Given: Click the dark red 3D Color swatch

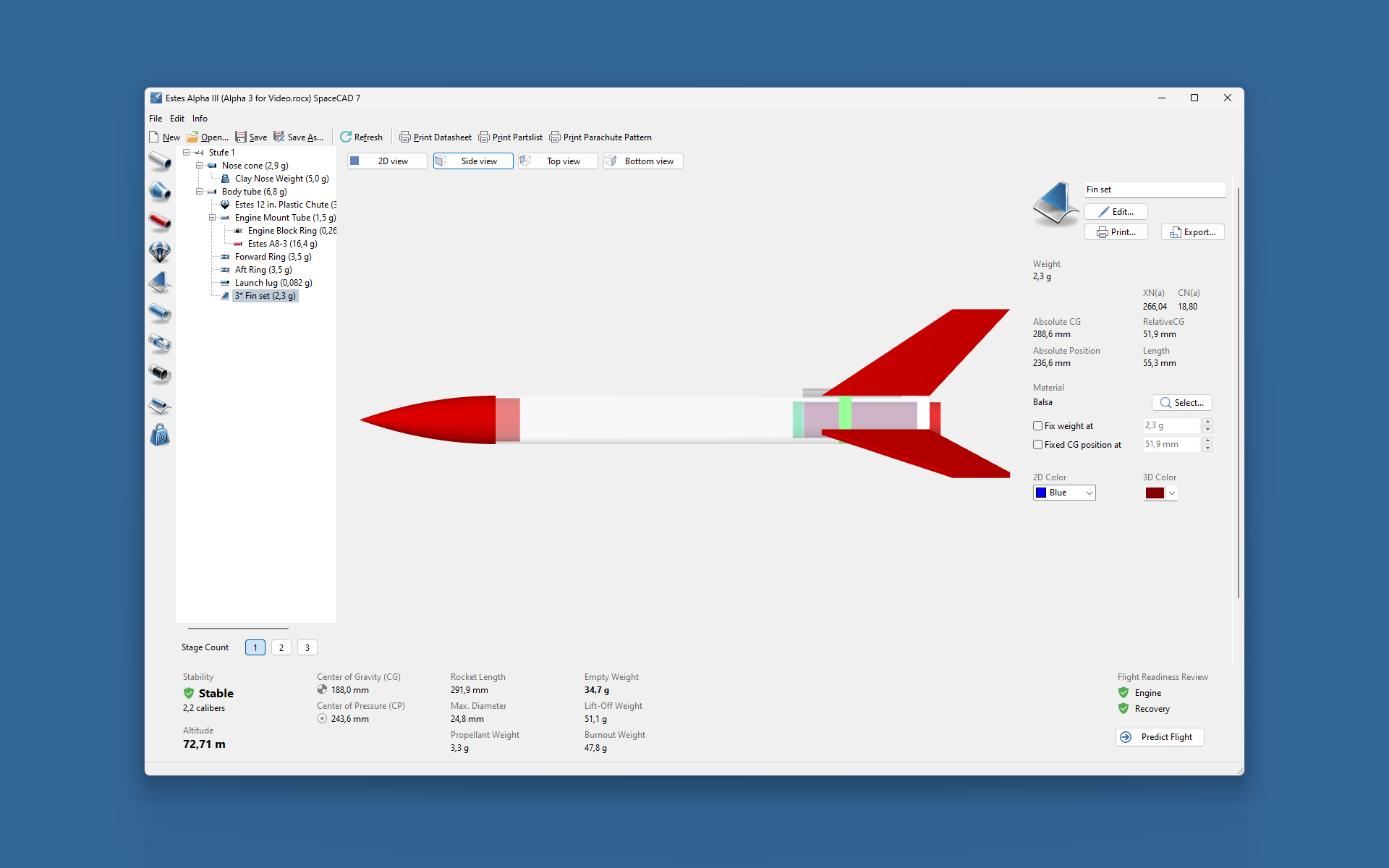Looking at the screenshot, I should pyautogui.click(x=1155, y=493).
